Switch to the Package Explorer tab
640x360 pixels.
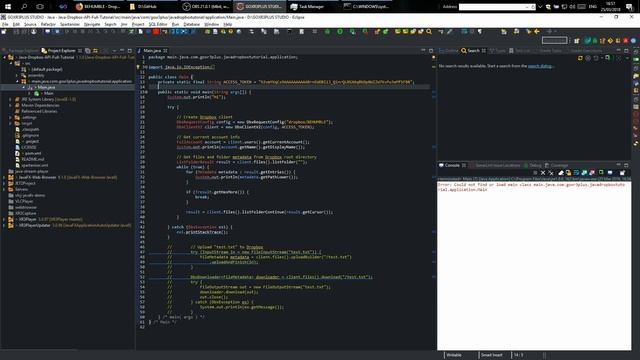click(x=20, y=51)
